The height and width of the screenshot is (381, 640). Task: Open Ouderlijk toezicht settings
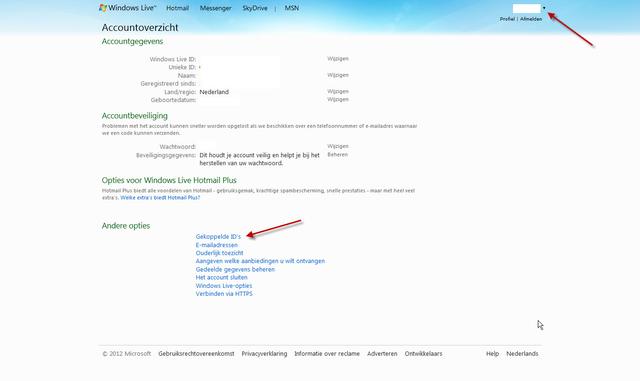pyautogui.click(x=220, y=253)
